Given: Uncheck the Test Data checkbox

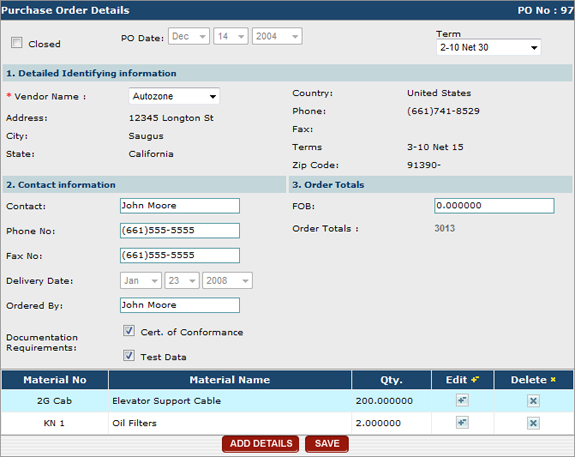Looking at the screenshot, I should 129,355.
